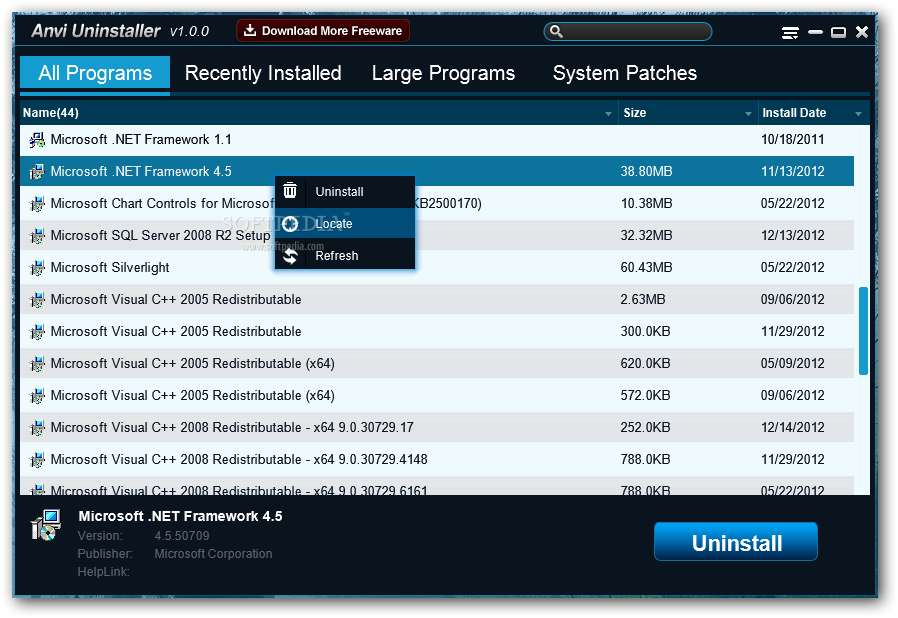Click the 12/14/2012 install date
This screenshot has height=618, width=898.
793,427
